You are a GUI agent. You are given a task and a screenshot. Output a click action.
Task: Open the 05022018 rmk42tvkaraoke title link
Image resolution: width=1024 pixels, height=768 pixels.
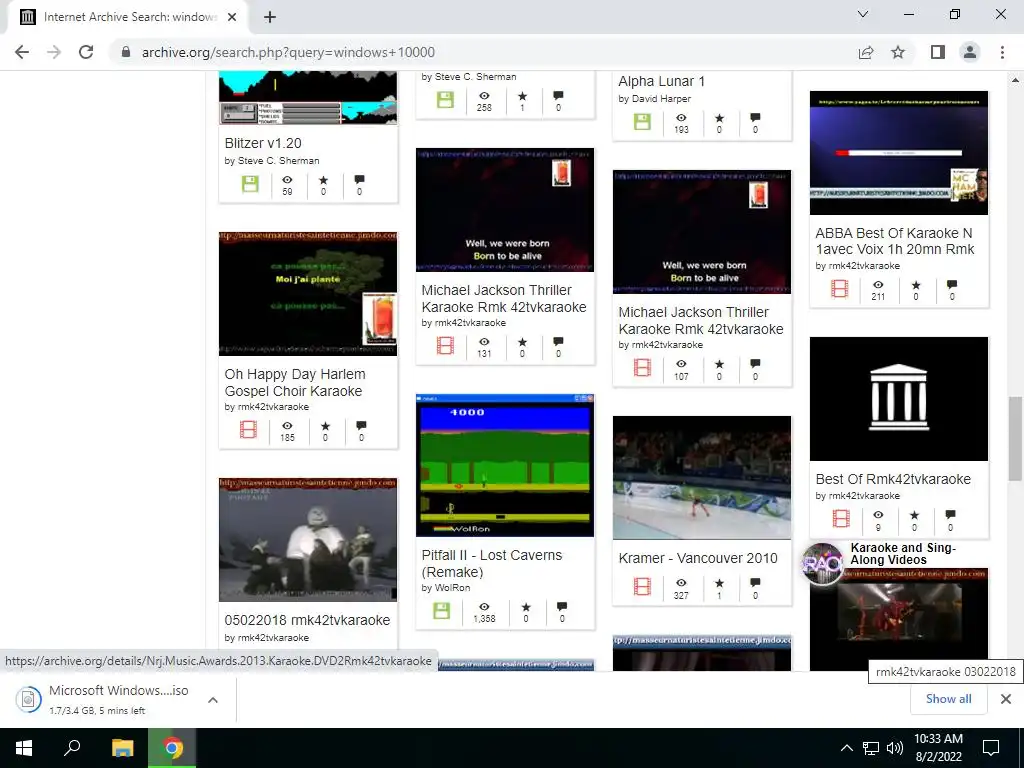[307, 620]
